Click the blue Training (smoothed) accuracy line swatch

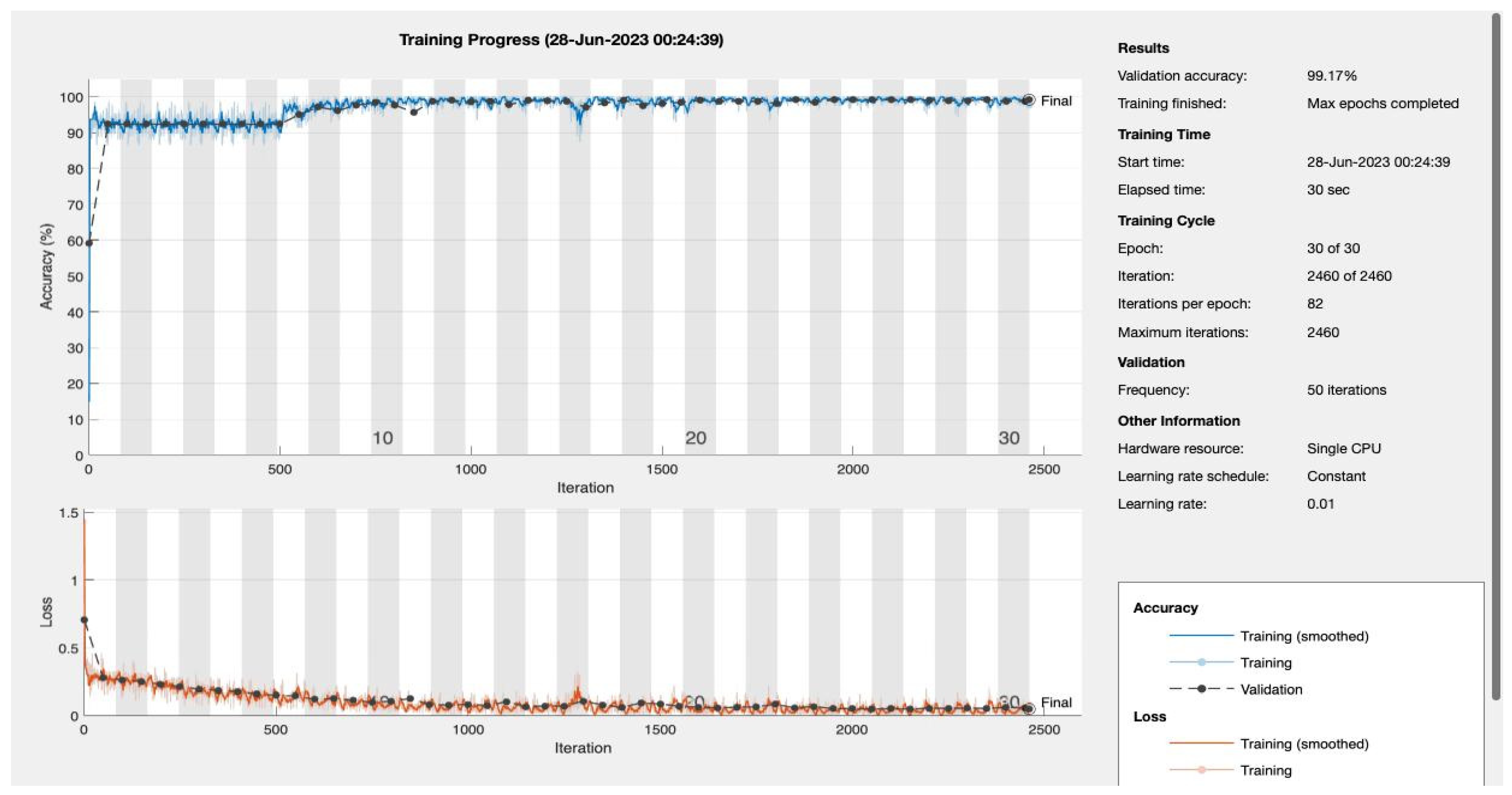pos(1201,635)
